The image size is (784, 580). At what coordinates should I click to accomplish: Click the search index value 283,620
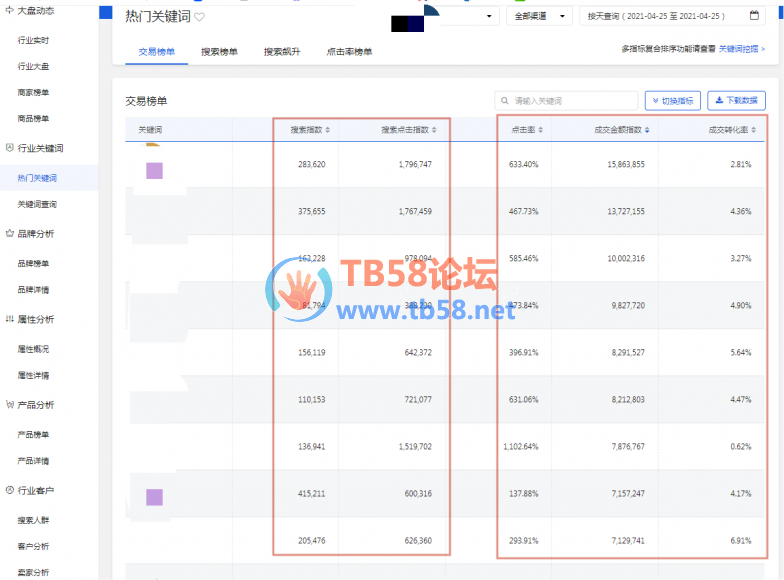pyautogui.click(x=312, y=164)
